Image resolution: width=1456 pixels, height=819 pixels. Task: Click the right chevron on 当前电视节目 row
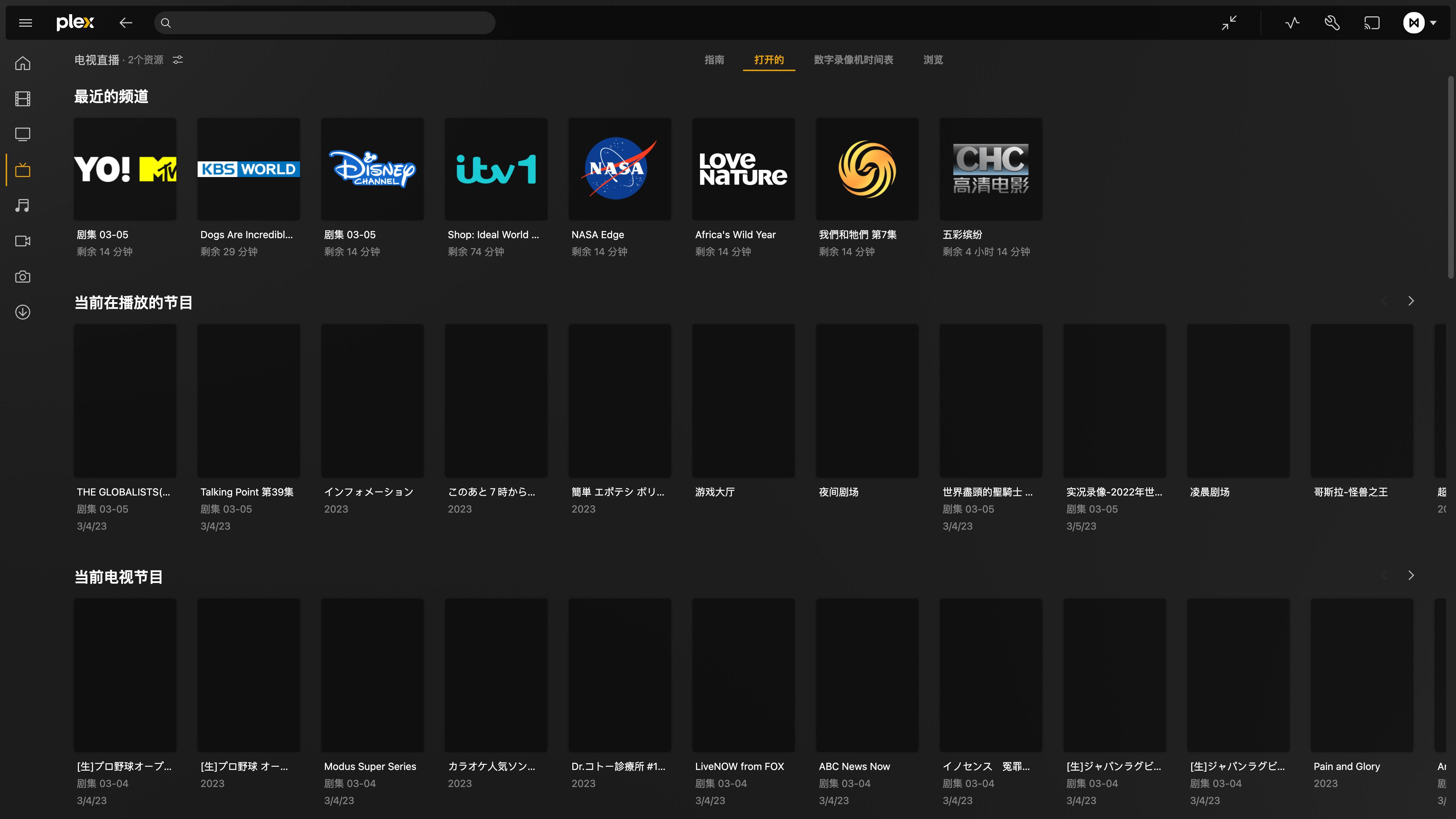tap(1411, 575)
